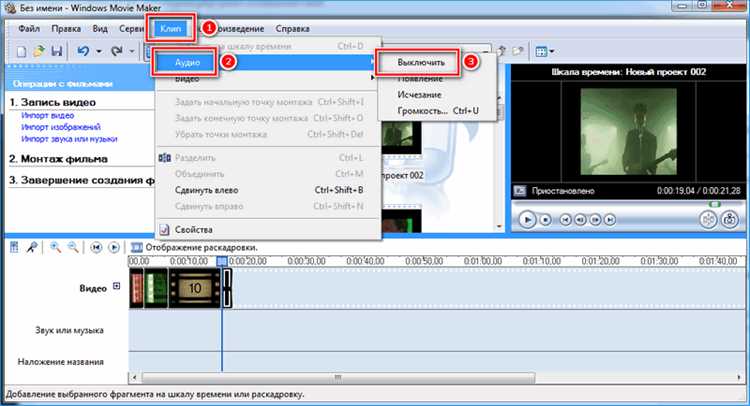Open the undo history dropdown arrow
The width and height of the screenshot is (750, 406).
(x=99, y=52)
